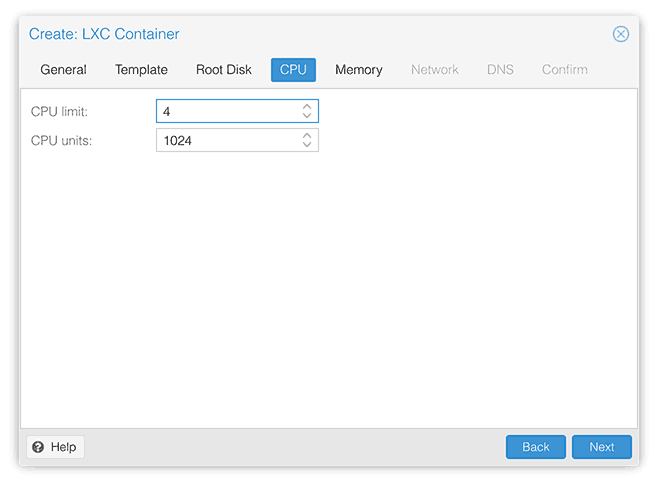The width and height of the screenshot is (656, 481).
Task: Decrease CPU limit with down arrow
Action: [307, 115]
